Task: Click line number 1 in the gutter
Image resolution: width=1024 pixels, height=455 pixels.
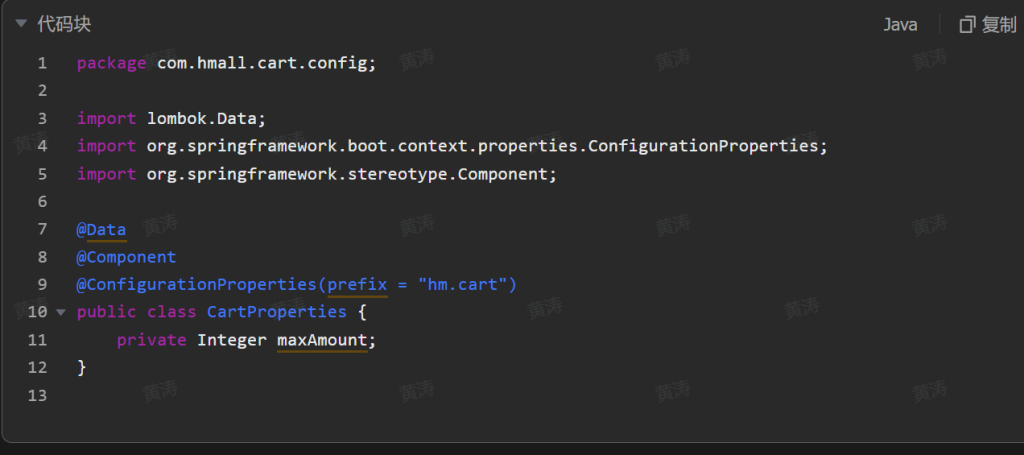Action: pos(42,63)
